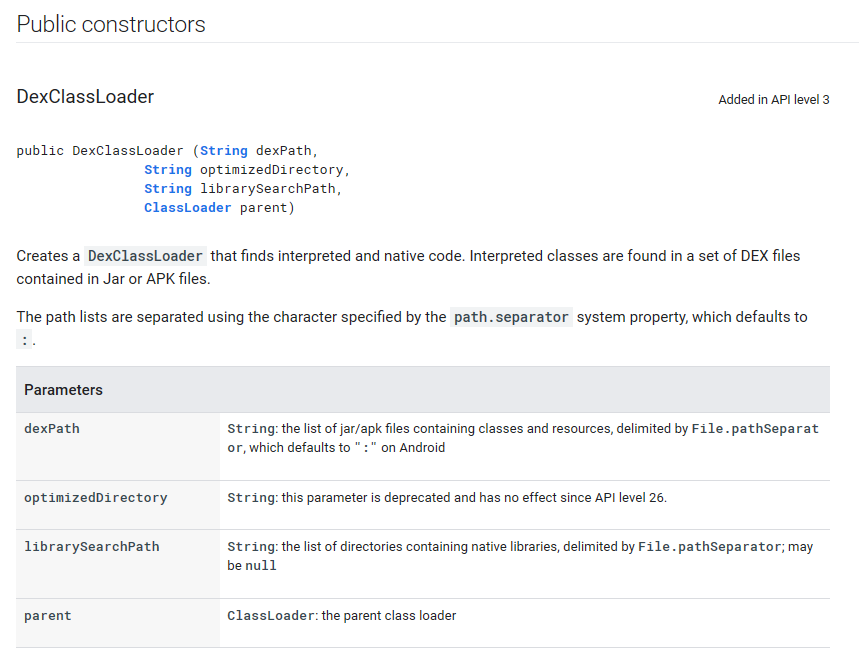This screenshot has width=859, height=669.
Task: Click the colon default separator code snippet
Action: (x=24, y=340)
